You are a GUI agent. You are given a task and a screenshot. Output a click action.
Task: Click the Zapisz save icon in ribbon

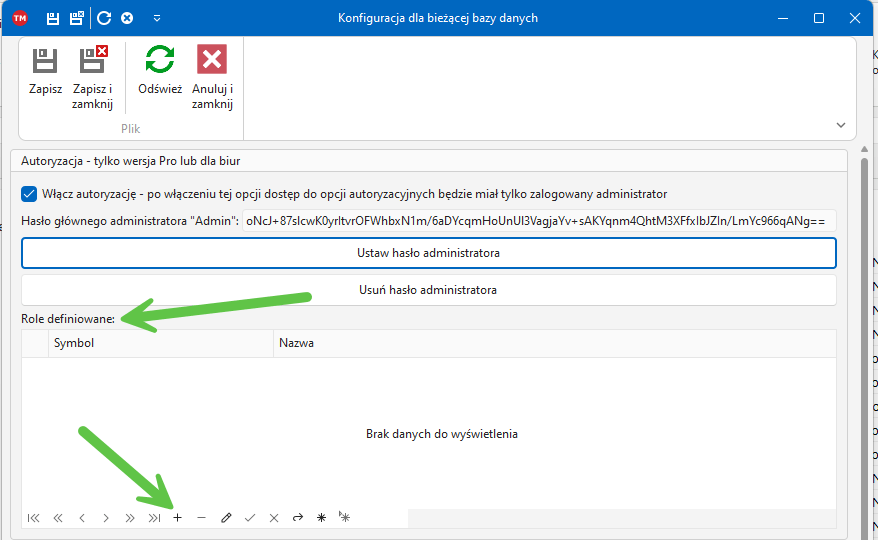click(x=45, y=61)
